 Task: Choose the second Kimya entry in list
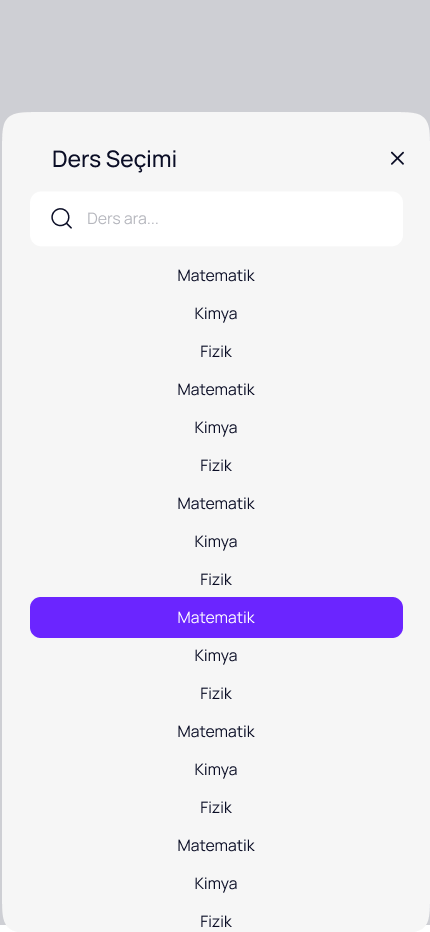coord(216,428)
